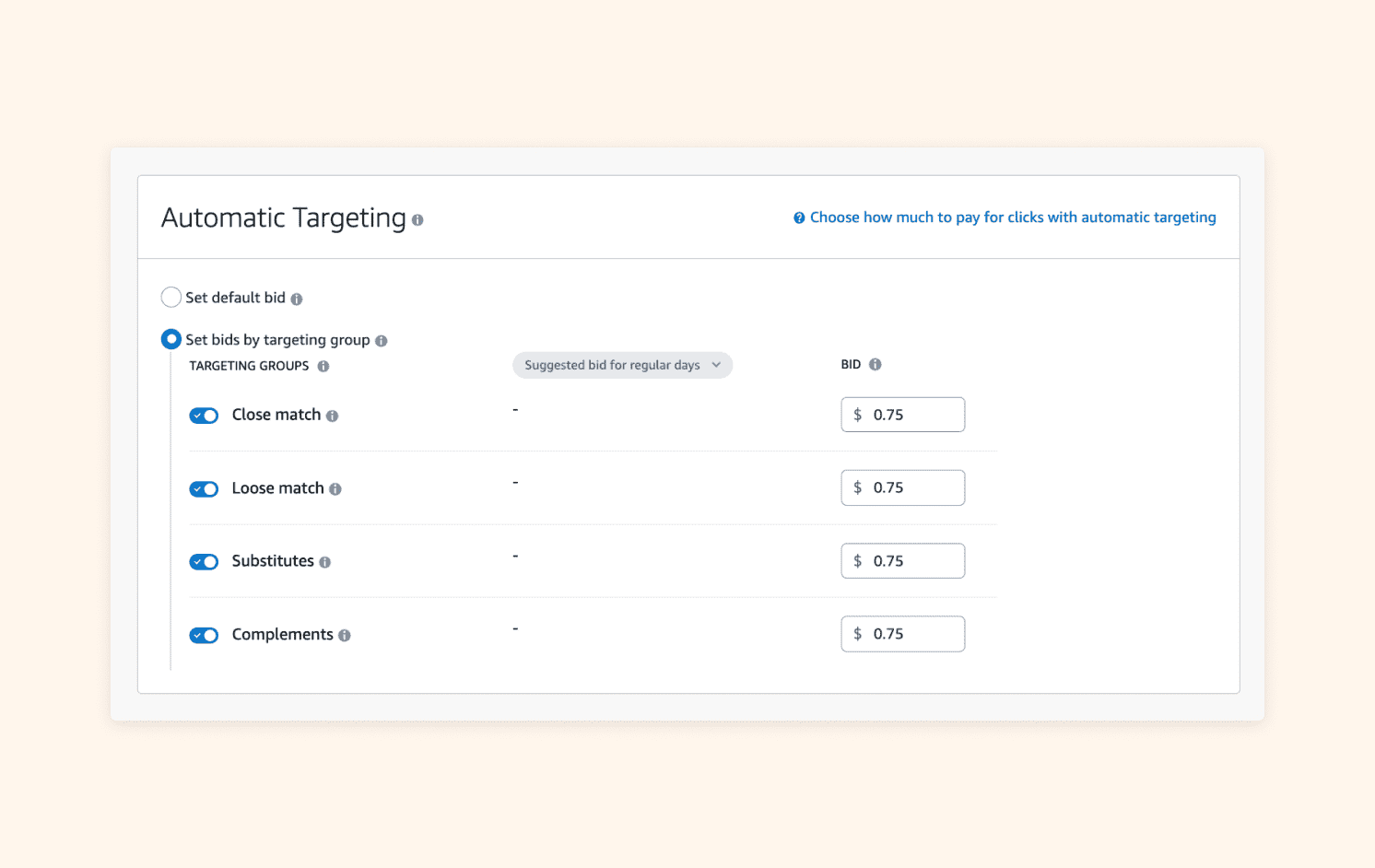The image size is (1375, 868).
Task: Click the BID column label text
Action: [851, 365]
